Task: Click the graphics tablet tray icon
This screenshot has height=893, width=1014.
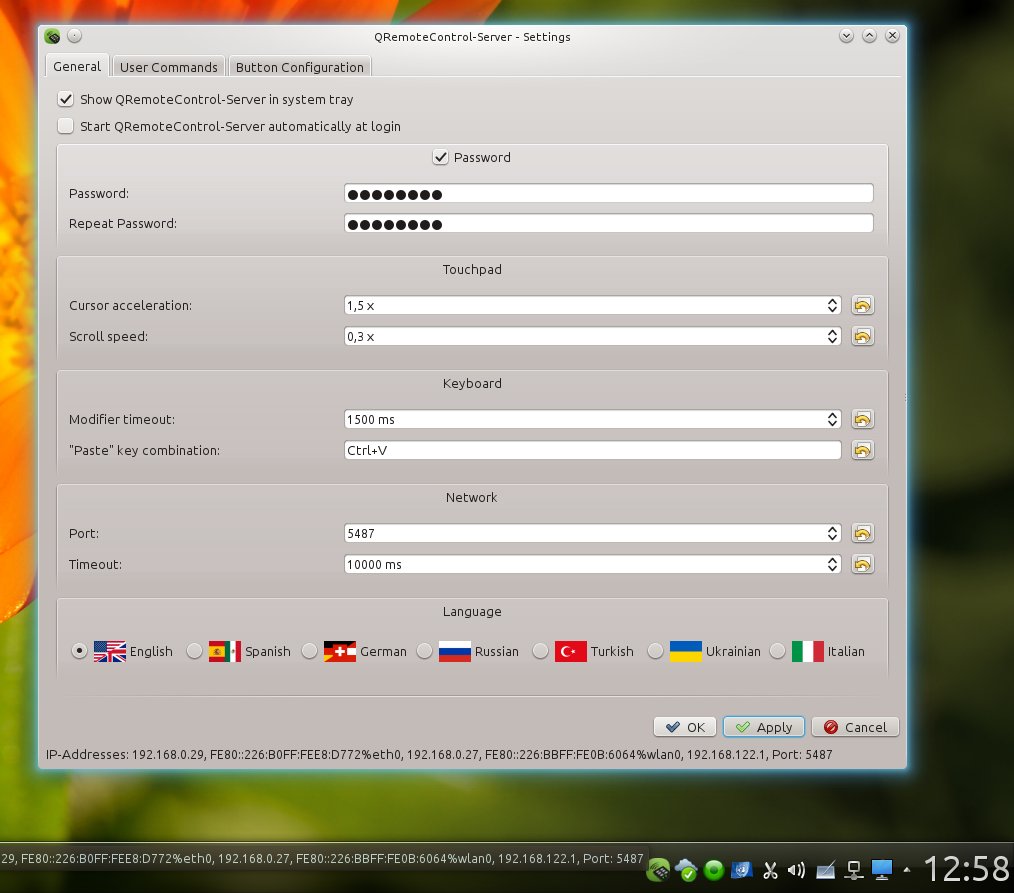Action: pos(825,871)
